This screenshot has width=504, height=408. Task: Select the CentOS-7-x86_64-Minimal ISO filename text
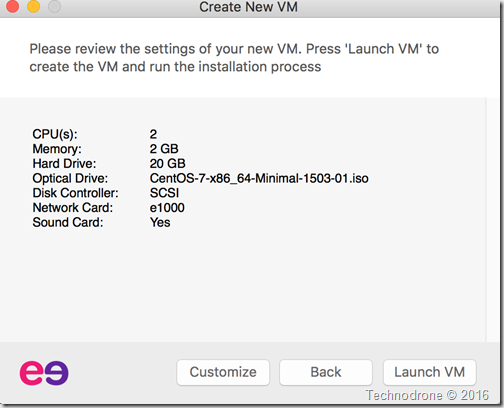259,178
